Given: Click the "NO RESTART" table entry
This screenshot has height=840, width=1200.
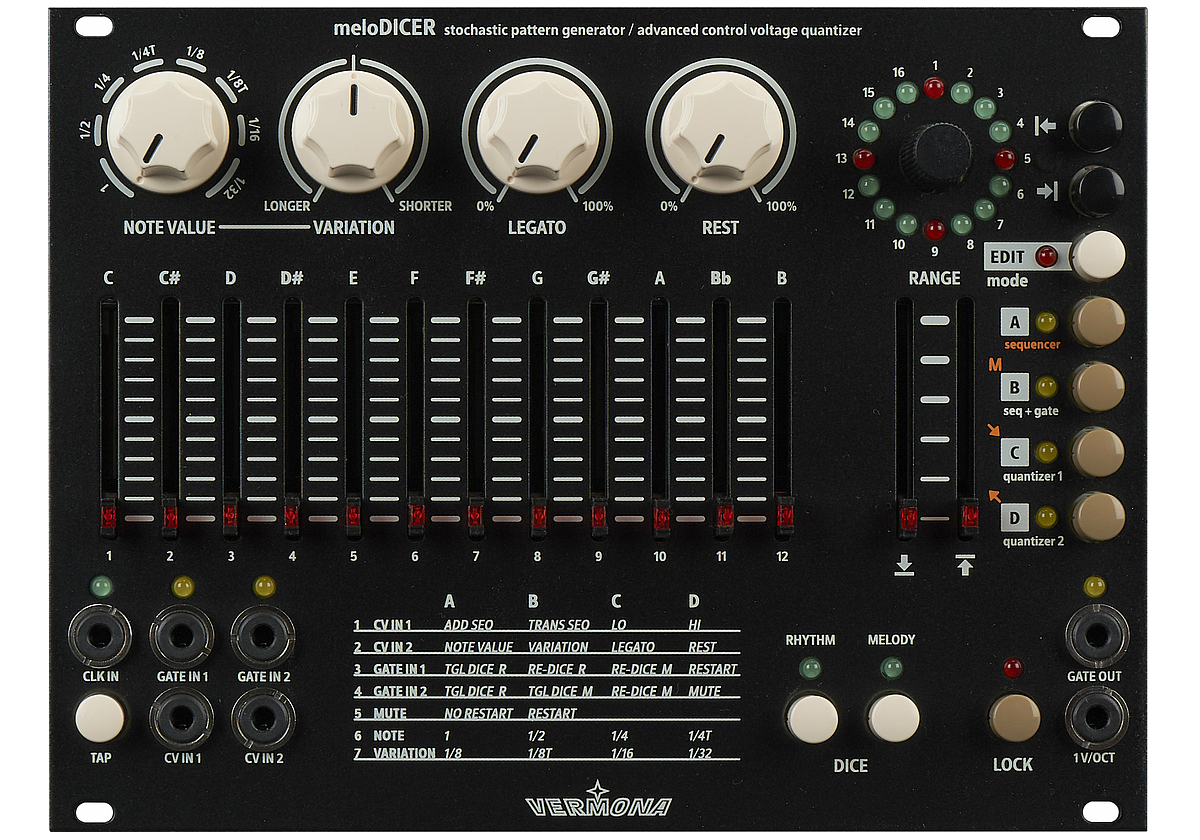Looking at the screenshot, I should pyautogui.click(x=478, y=714).
